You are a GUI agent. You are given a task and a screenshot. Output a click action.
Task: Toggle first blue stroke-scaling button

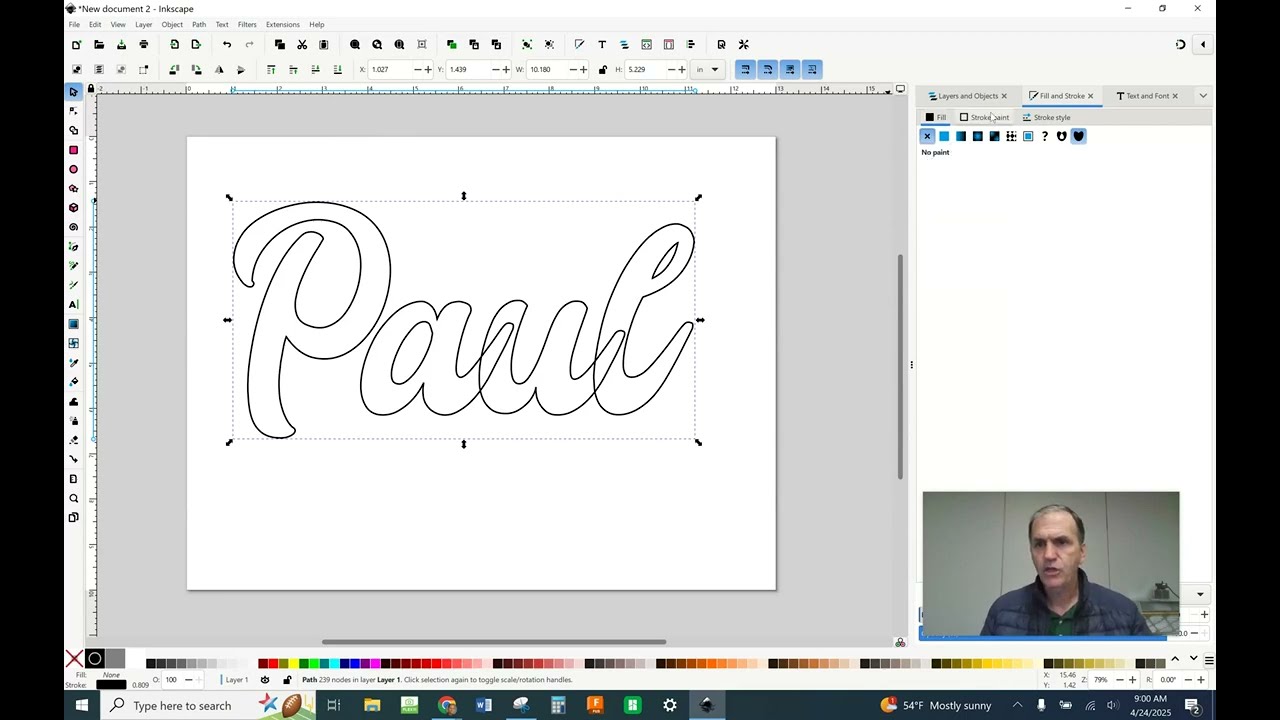(745, 69)
